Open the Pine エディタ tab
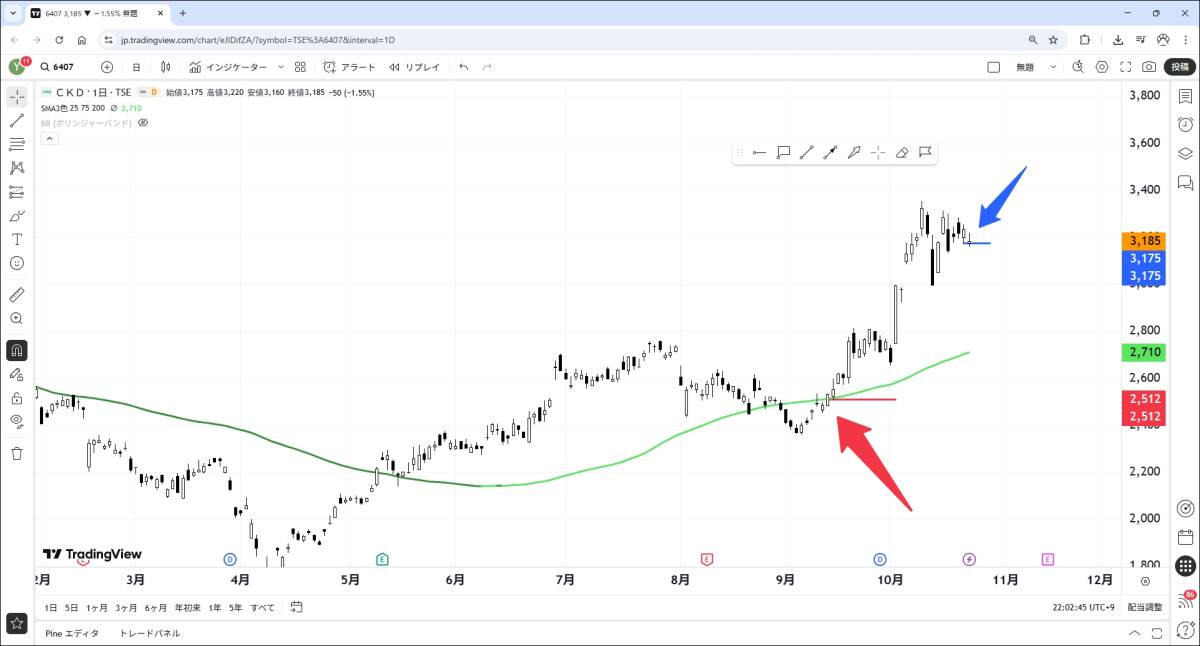The image size is (1200, 646). tap(72, 633)
